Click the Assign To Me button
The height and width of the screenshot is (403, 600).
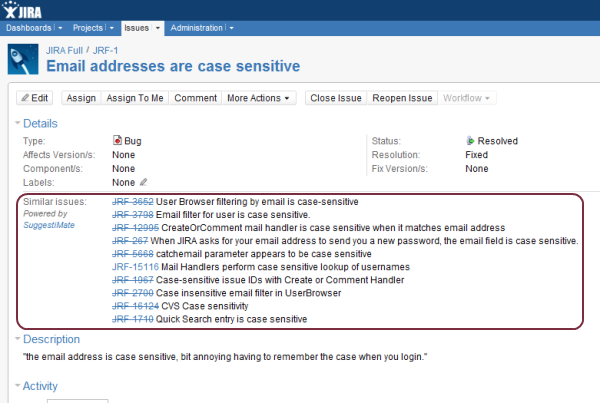coord(134,98)
